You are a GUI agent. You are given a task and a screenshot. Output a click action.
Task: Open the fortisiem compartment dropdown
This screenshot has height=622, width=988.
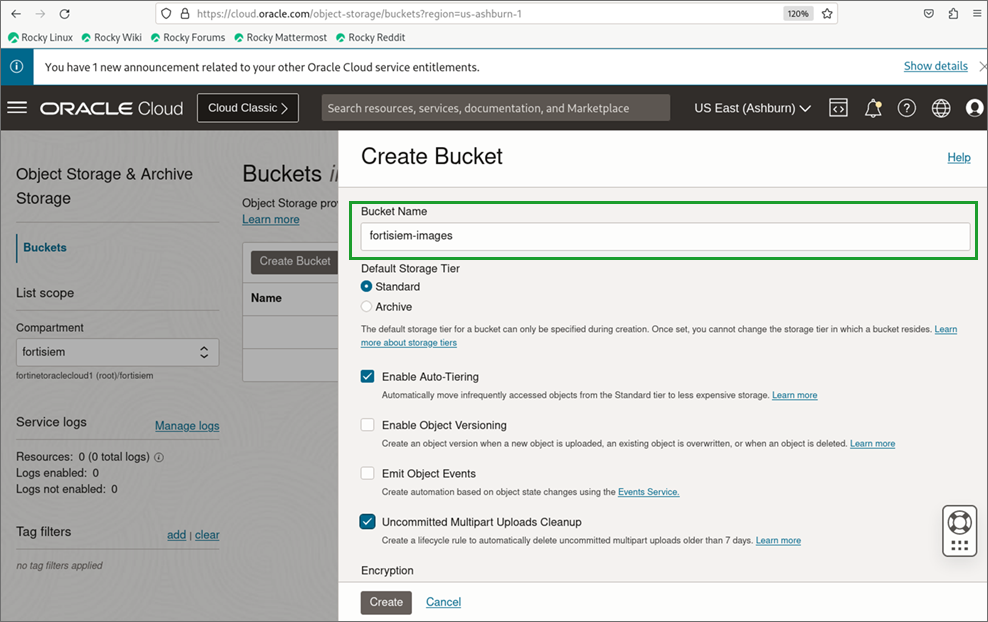tap(117, 352)
